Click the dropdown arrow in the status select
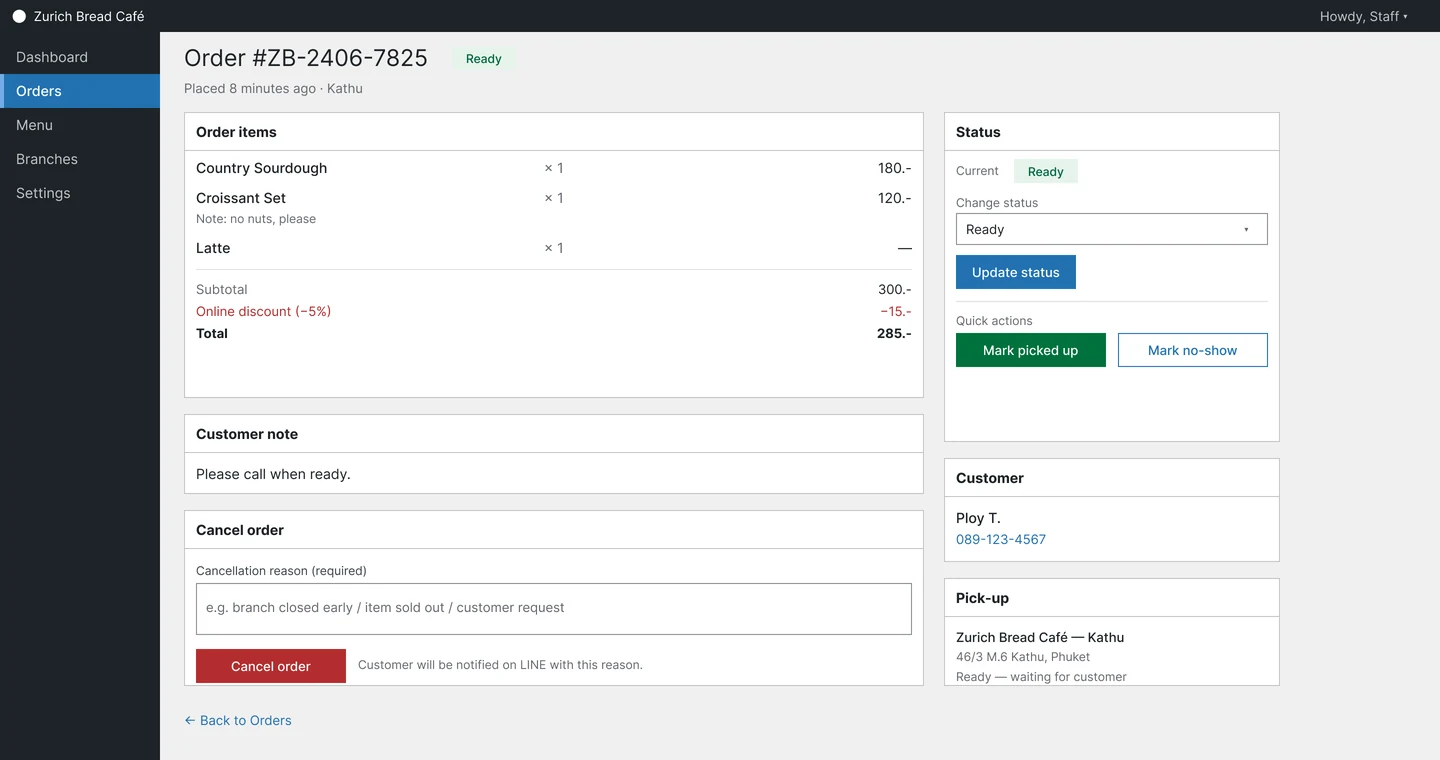Image resolution: width=1440 pixels, height=760 pixels. coord(1246,229)
